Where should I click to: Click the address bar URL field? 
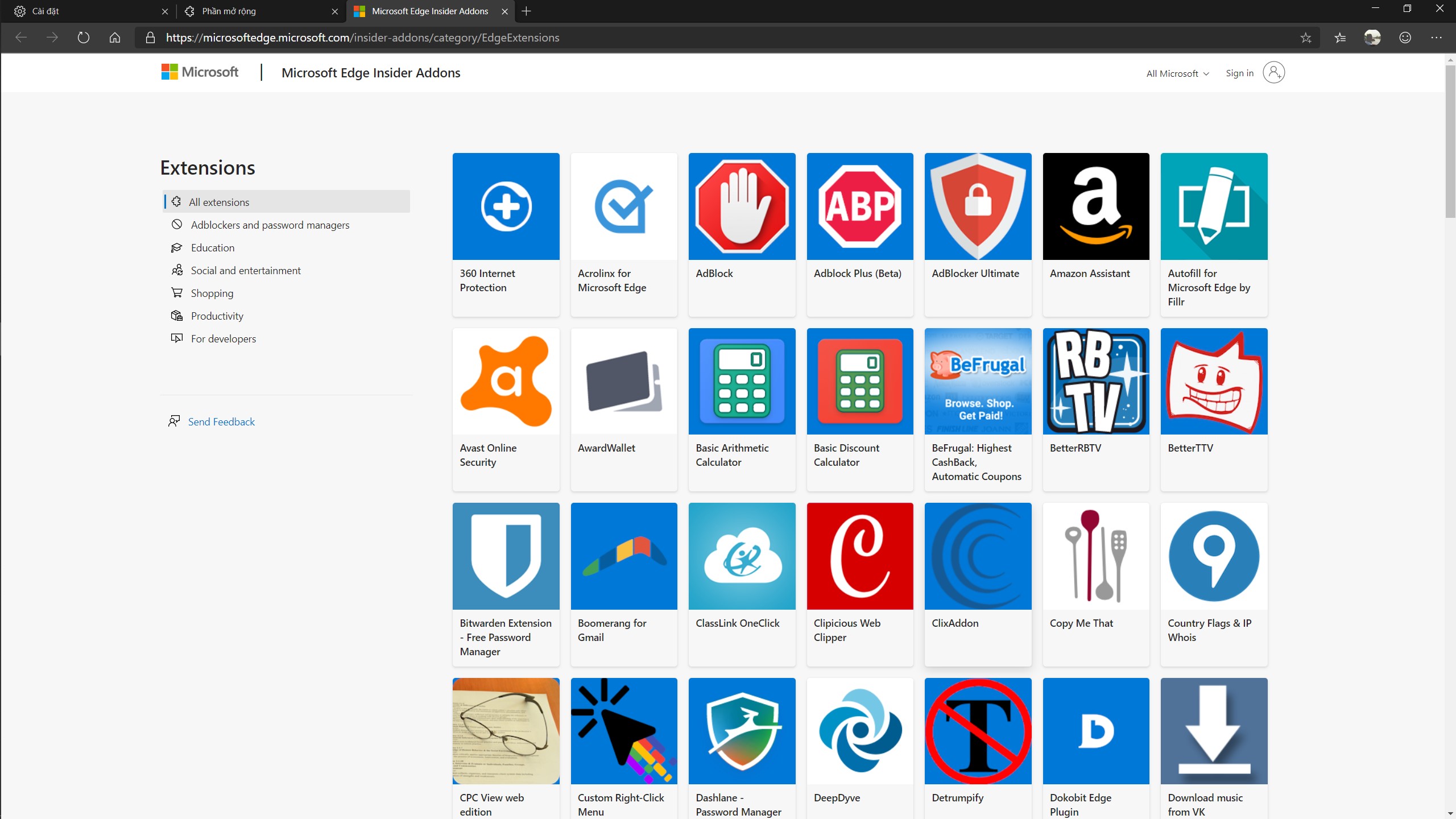click(x=728, y=38)
